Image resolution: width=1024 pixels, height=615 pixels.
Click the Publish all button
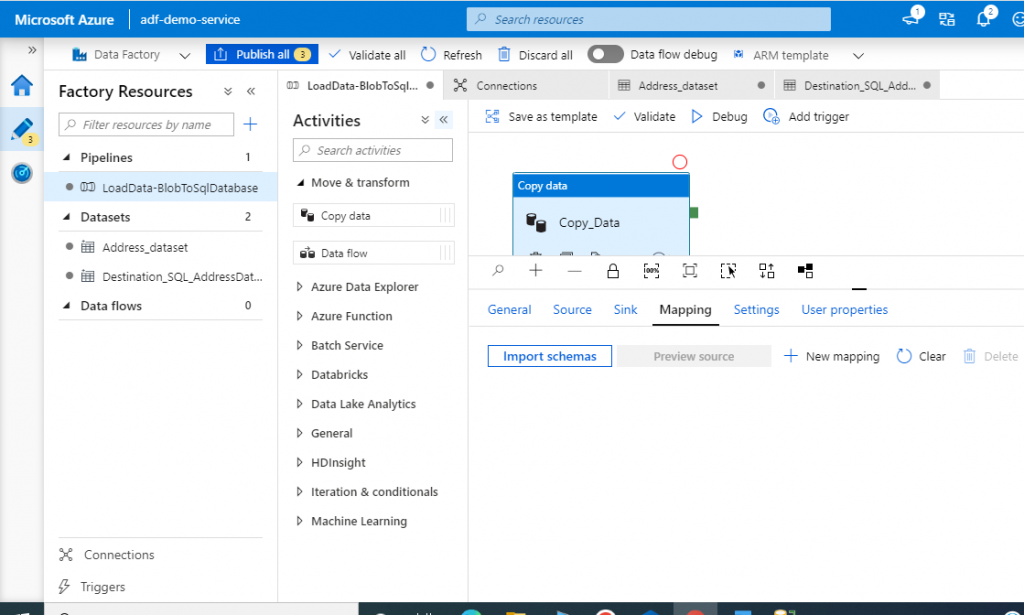[262, 54]
